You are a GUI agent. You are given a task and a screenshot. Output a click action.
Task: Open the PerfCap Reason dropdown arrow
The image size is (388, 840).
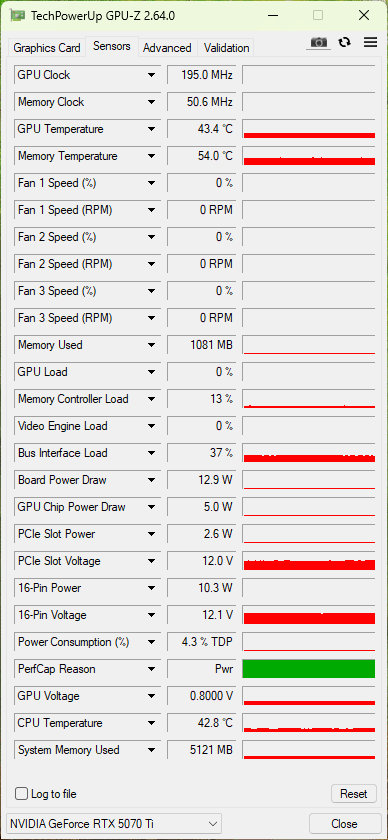(152, 669)
